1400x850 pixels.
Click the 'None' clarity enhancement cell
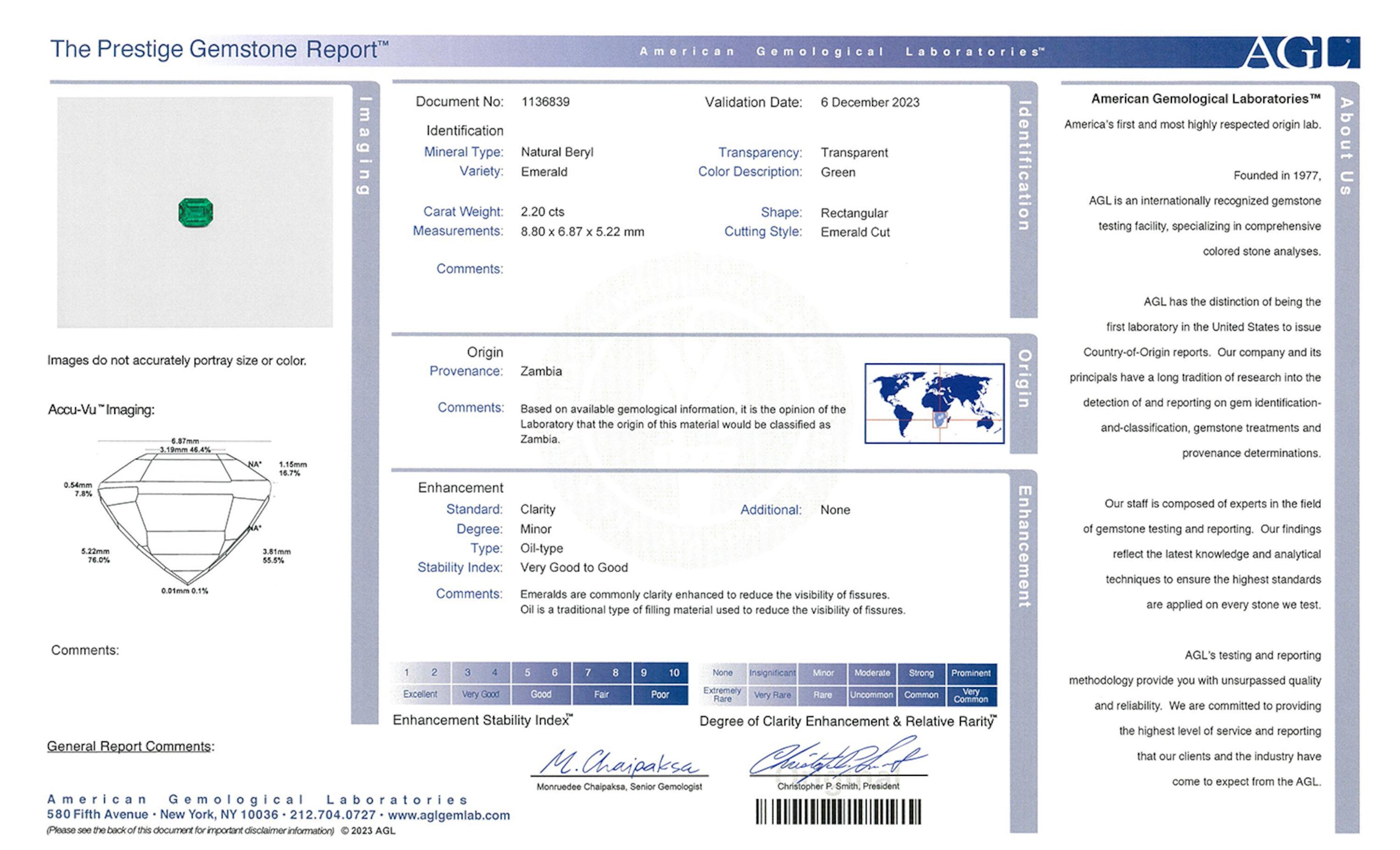pos(723,673)
